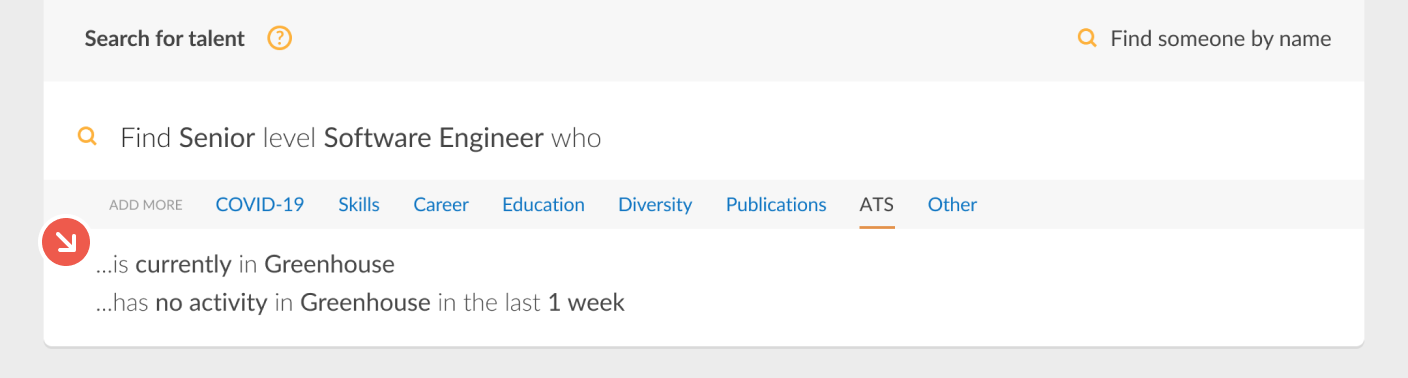Screen dimensions: 1408x378
Task: Click magnifier icon next to Find someone by name
Action: tap(1087, 39)
